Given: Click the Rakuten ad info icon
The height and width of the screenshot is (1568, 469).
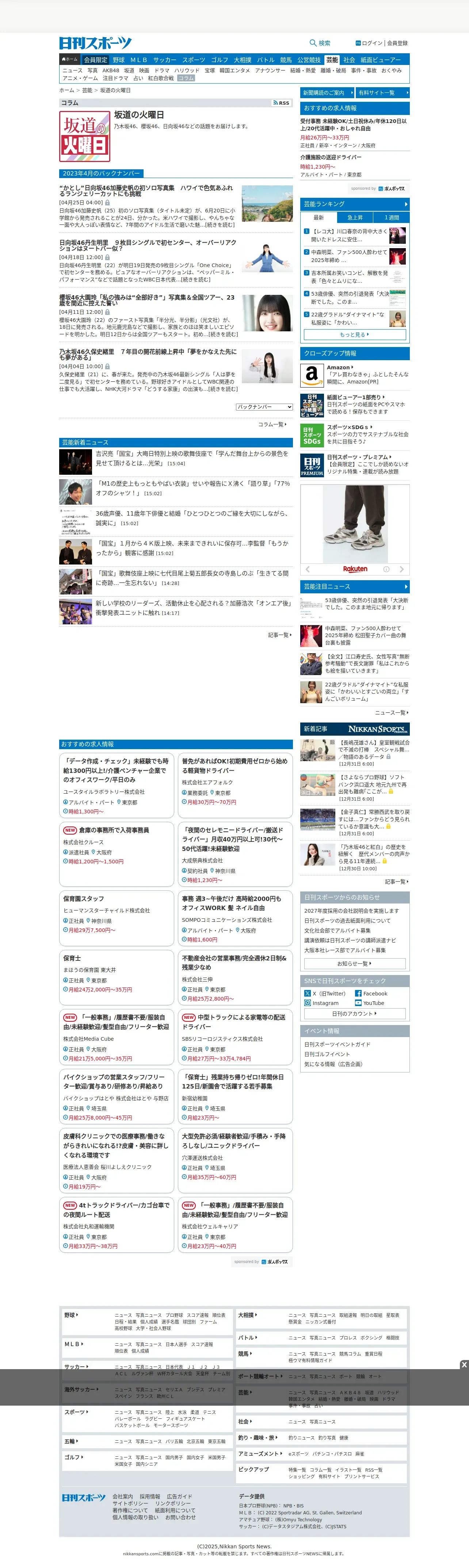Looking at the screenshot, I should tap(386, 569).
